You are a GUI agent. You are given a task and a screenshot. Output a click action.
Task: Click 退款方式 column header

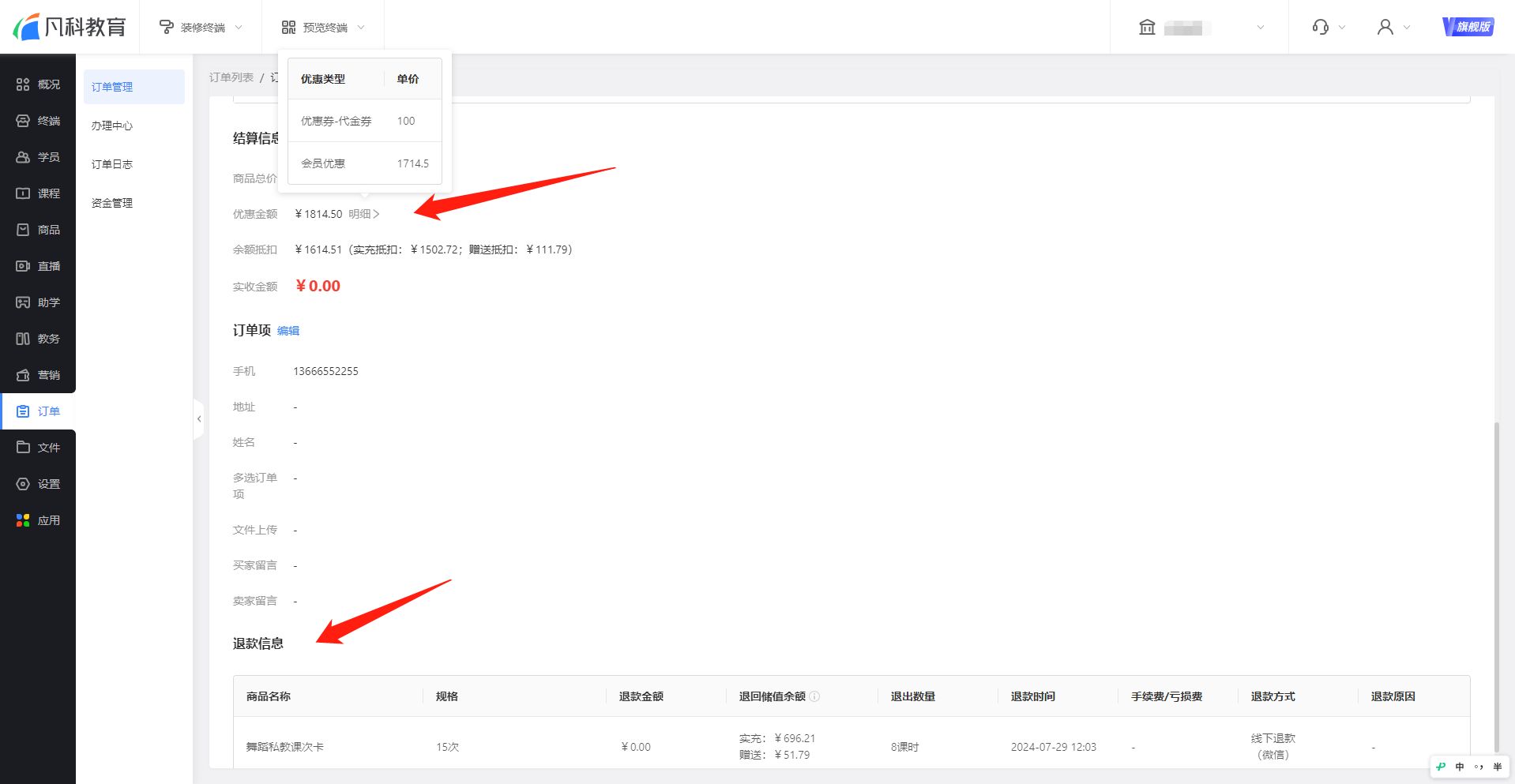pos(1273,696)
